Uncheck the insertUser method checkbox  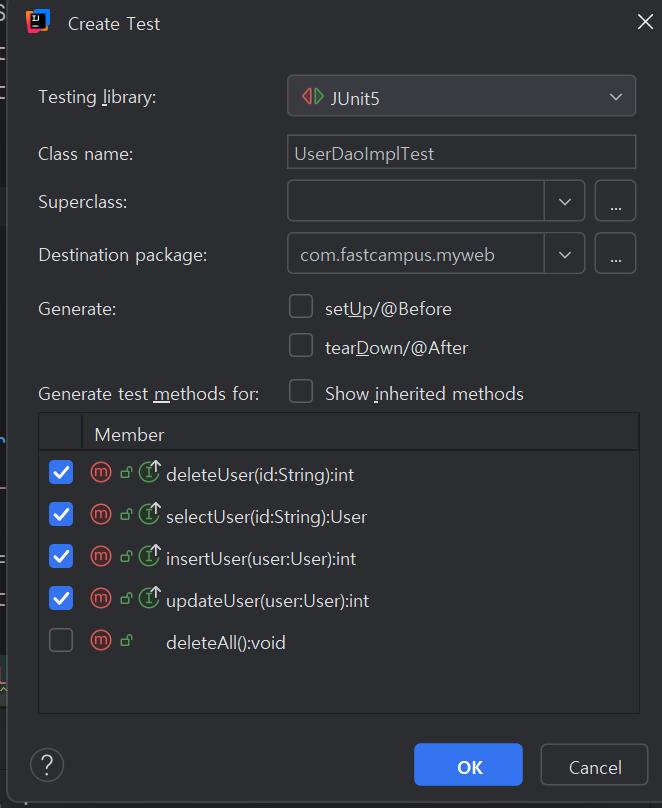click(61, 557)
